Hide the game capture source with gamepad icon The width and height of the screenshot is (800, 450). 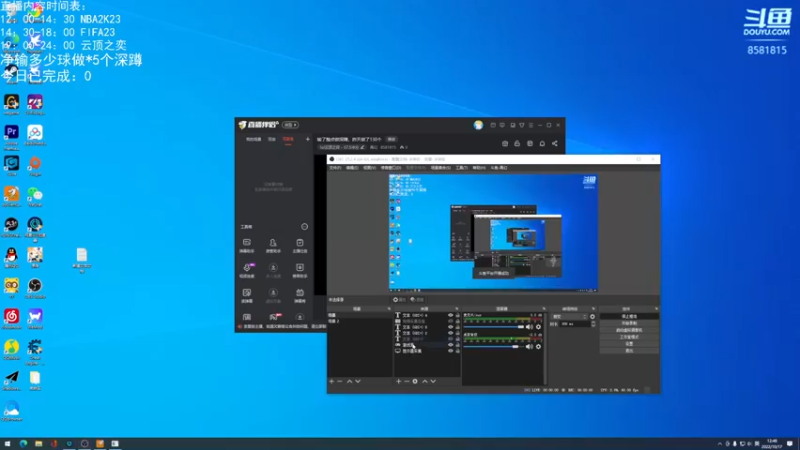pyautogui.click(x=451, y=345)
